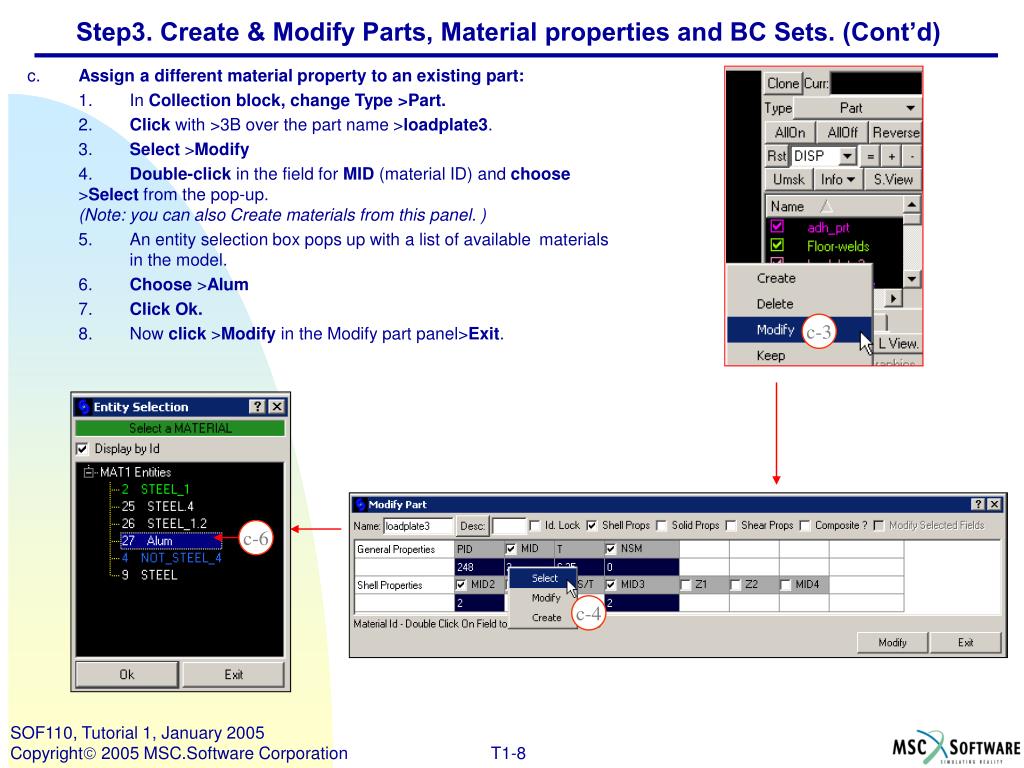This screenshot has width=1024, height=768.
Task: Click the Modify Part title bar logo icon
Action: [x=360, y=504]
